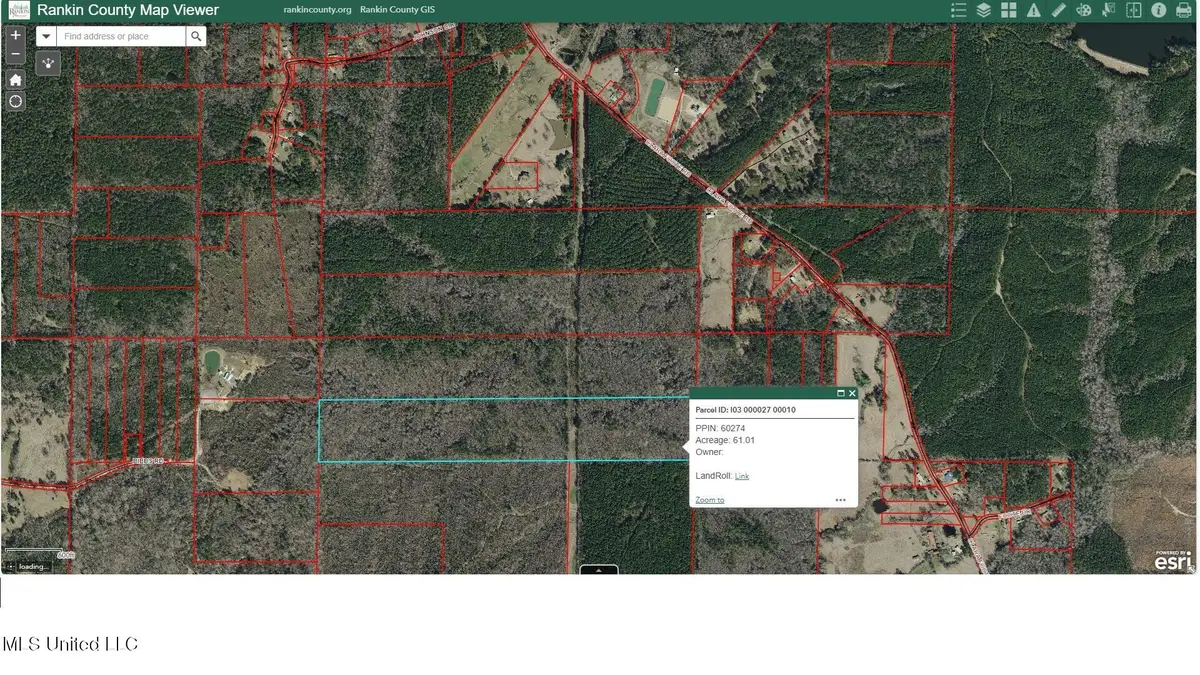Screen dimensions: 1200x675
Task: Click Zoom to parcel link
Action: pyautogui.click(x=709, y=499)
